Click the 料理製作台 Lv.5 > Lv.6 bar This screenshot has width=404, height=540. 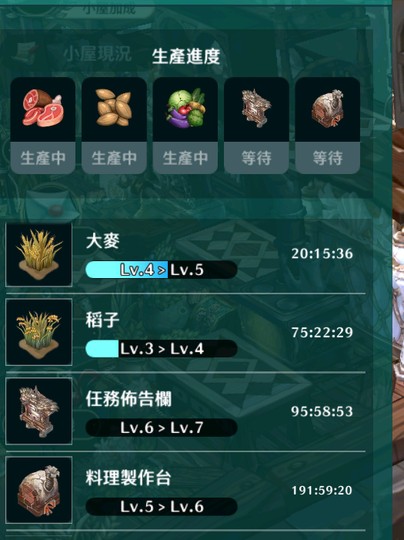[161, 506]
